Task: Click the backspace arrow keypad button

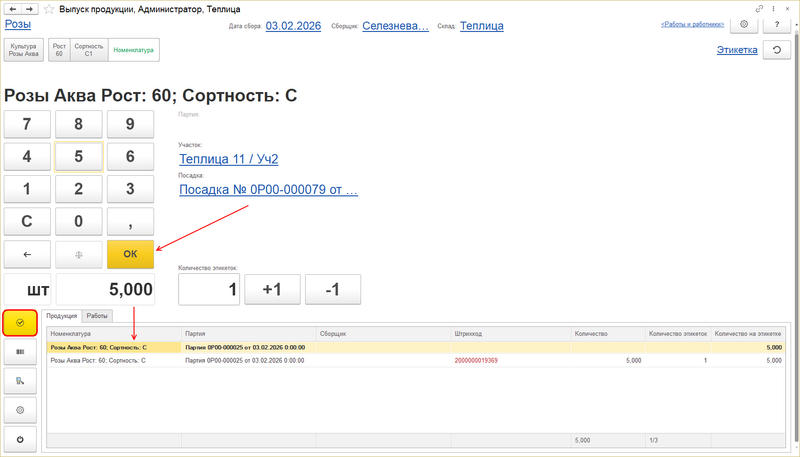Action: (x=27, y=254)
